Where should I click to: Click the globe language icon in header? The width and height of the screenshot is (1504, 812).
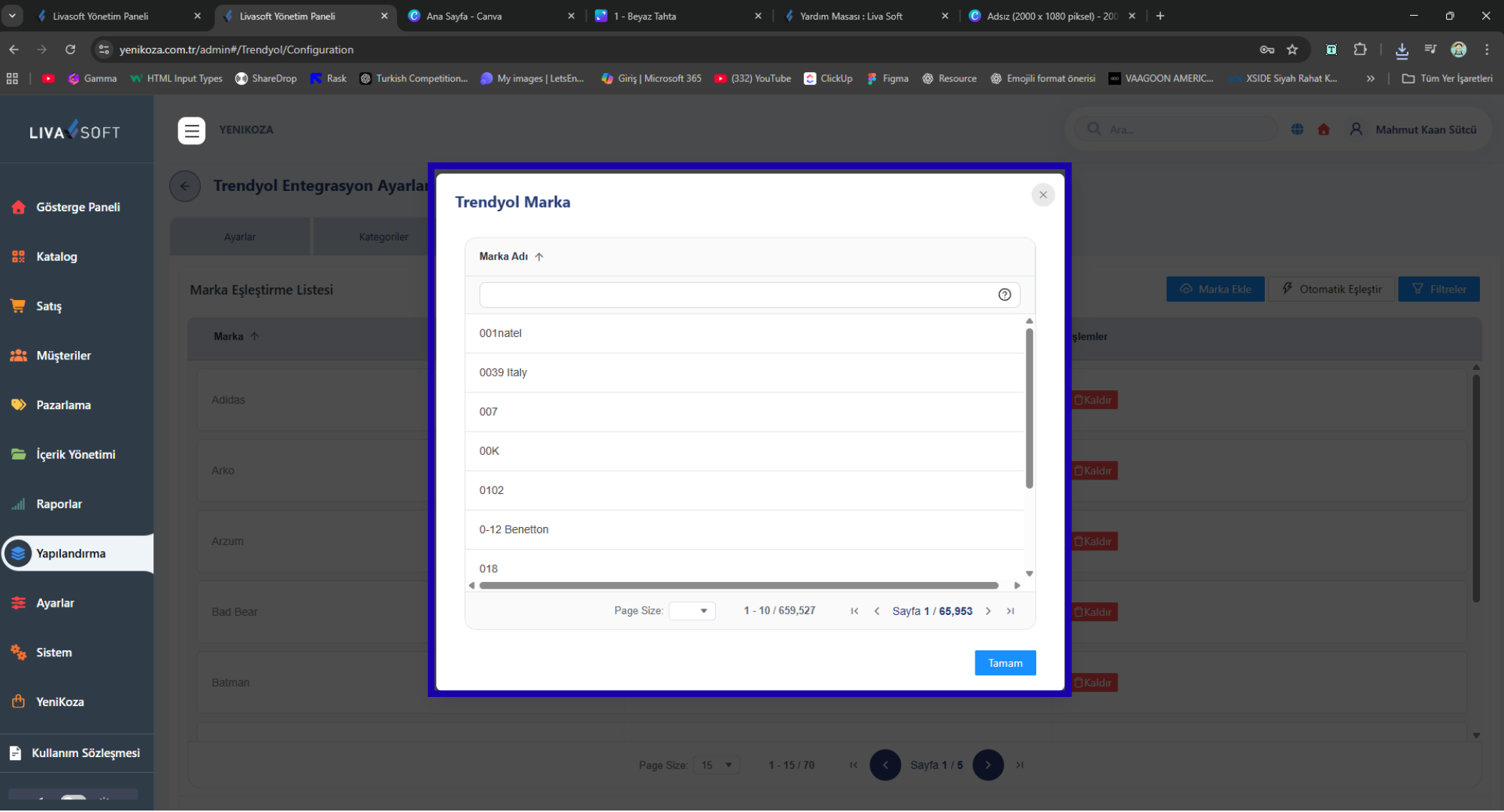[1297, 129]
